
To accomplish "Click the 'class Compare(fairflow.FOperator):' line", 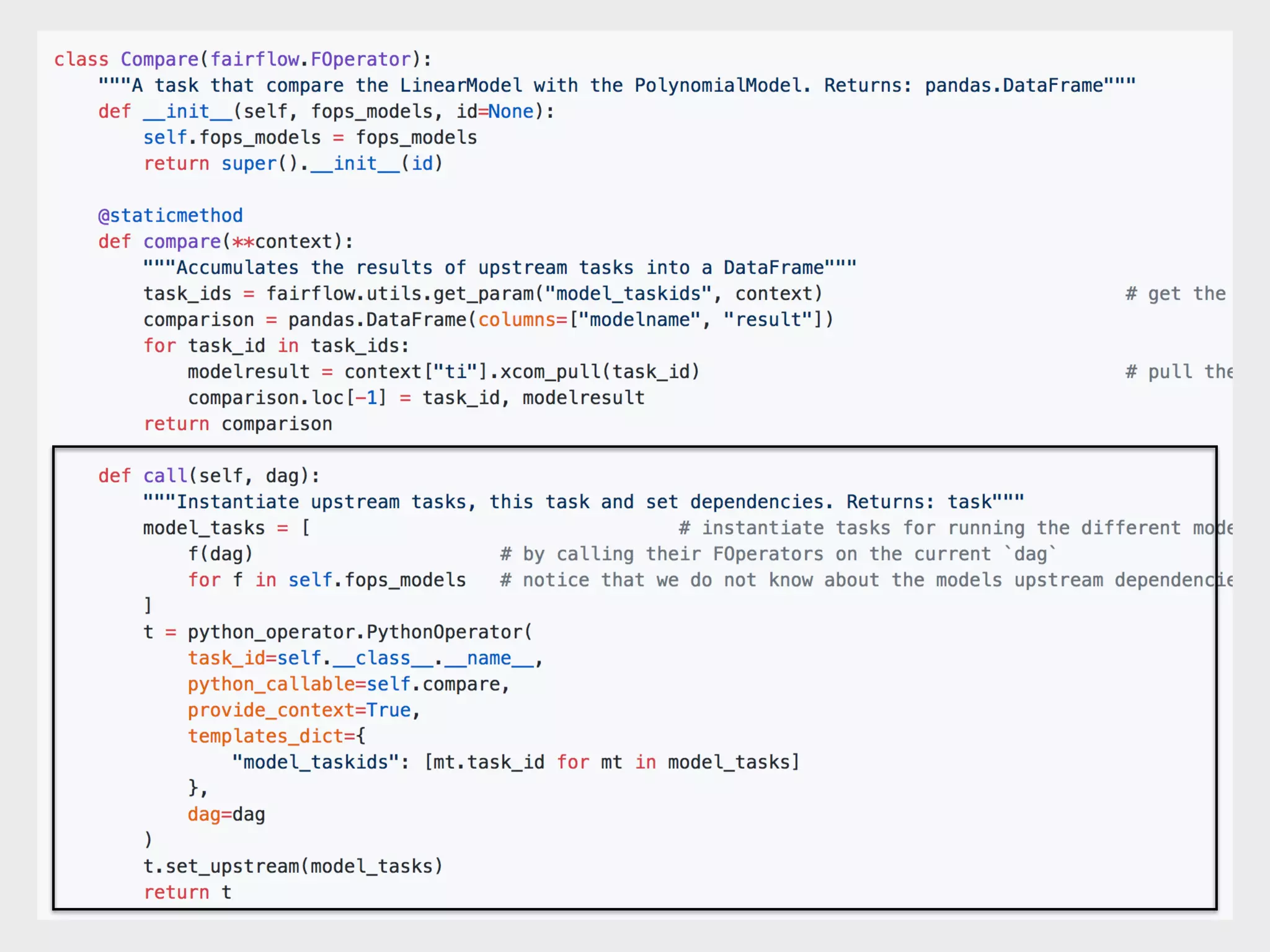I will (x=242, y=59).
